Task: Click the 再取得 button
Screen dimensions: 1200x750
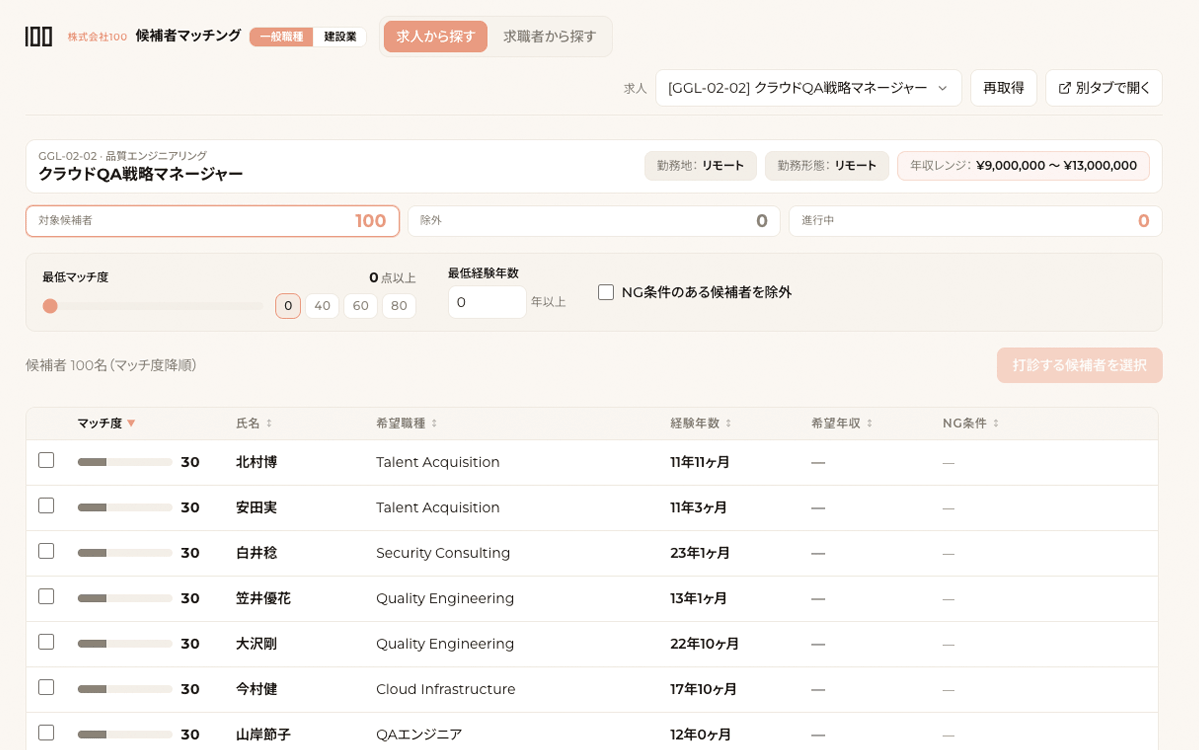Action: (1003, 88)
